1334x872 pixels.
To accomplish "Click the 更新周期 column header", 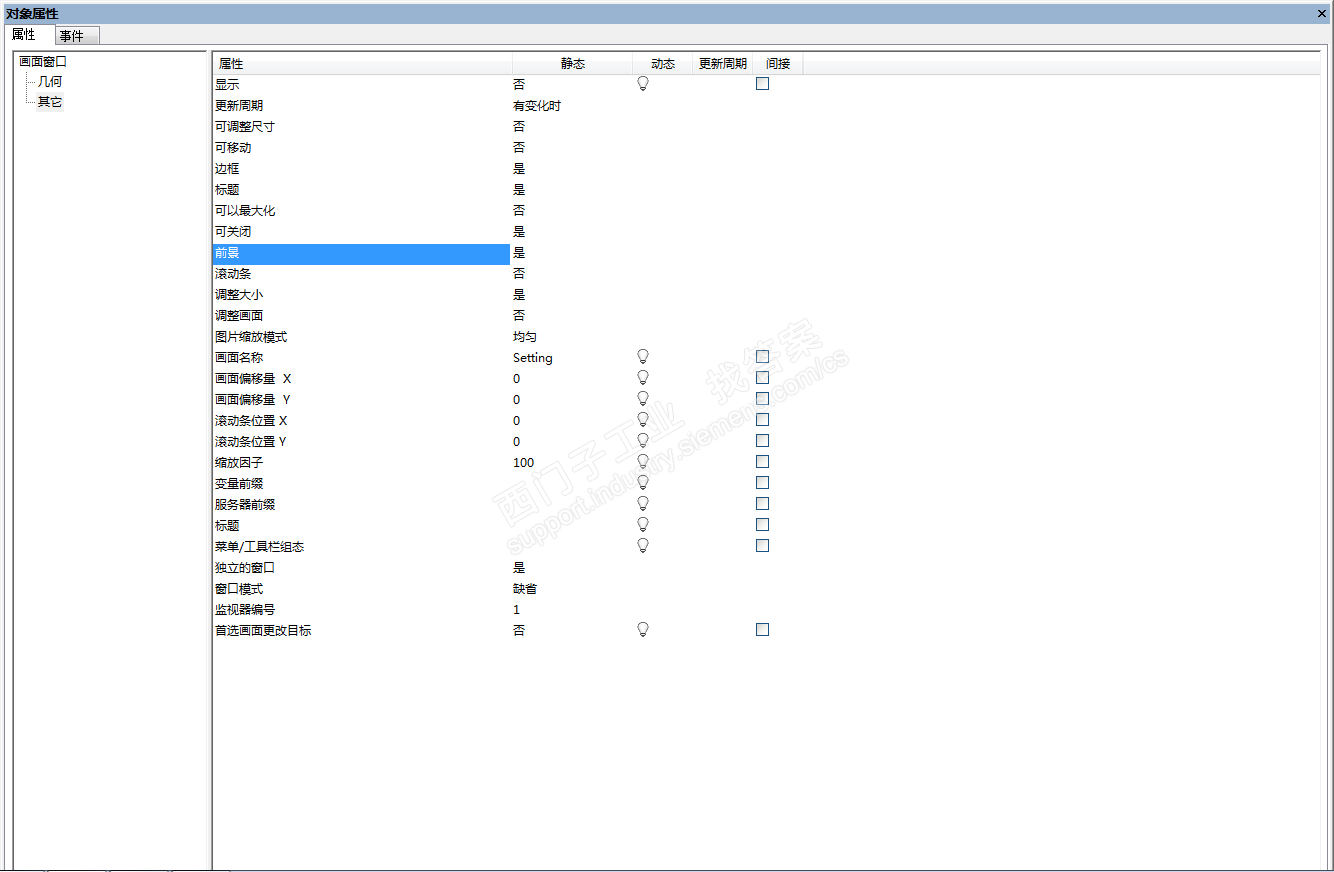I will 723,64.
